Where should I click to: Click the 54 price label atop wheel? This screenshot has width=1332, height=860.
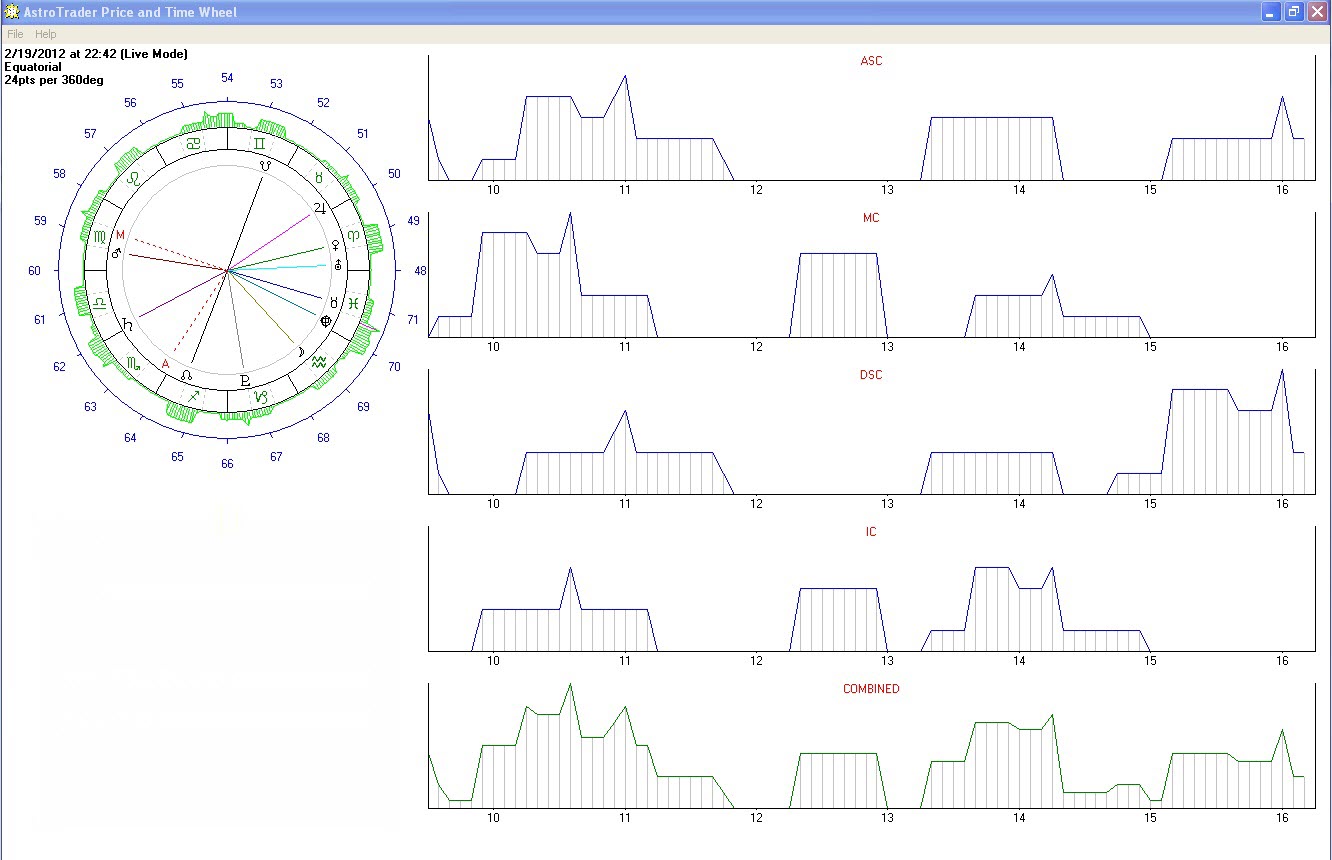point(228,78)
